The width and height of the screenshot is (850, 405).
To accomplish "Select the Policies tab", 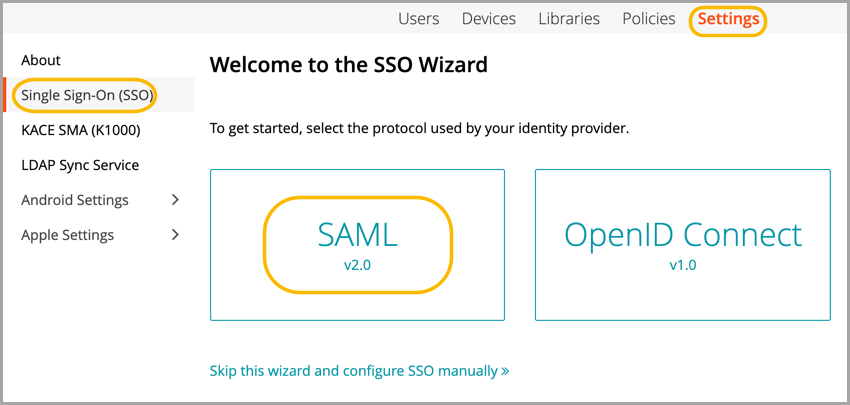I will [649, 19].
